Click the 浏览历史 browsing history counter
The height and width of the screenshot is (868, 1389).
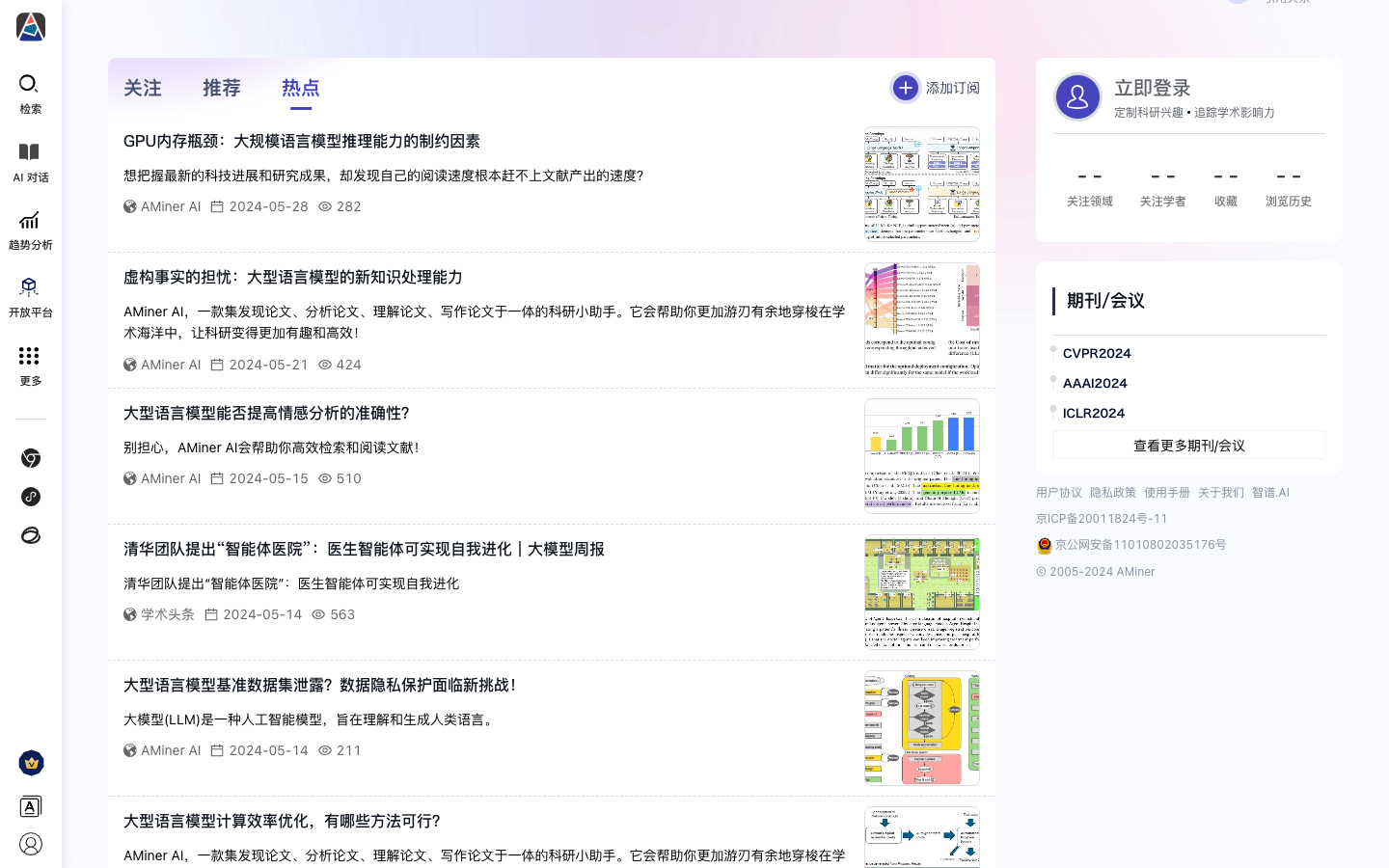pyautogui.click(x=1288, y=188)
